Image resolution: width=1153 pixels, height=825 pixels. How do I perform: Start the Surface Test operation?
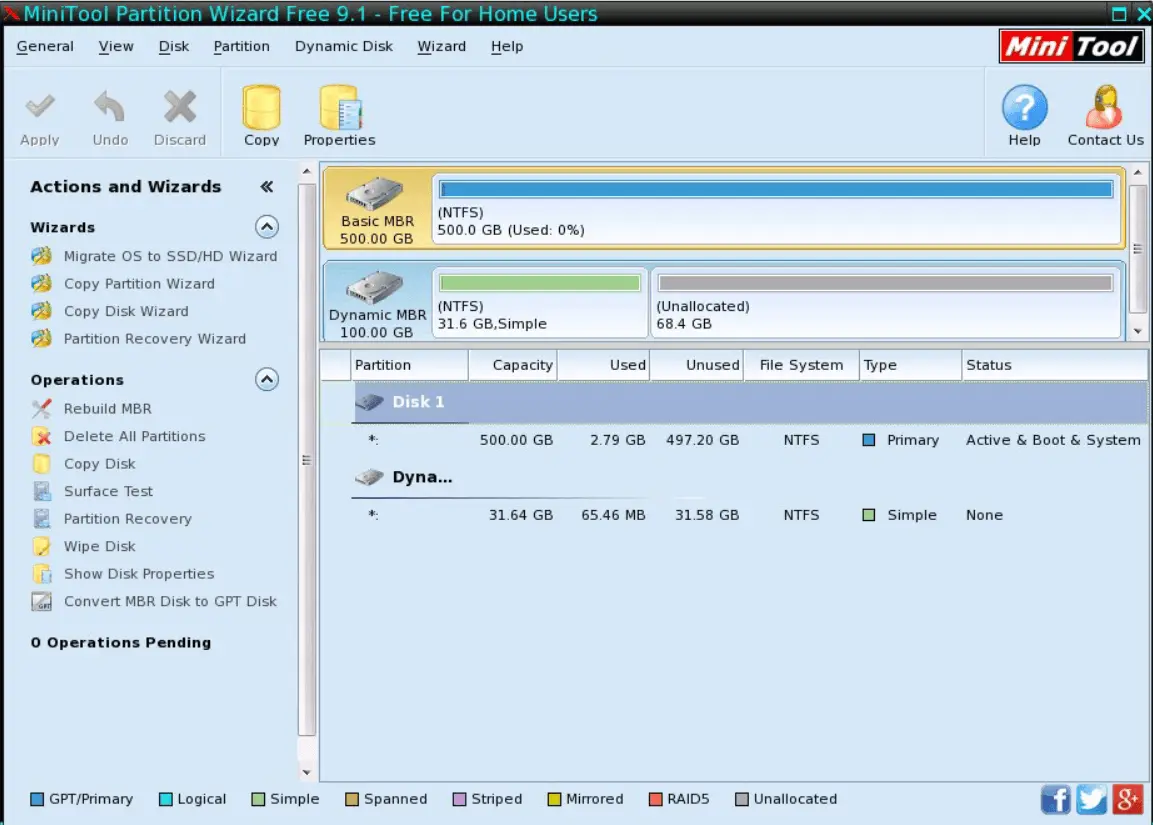[x=108, y=492]
